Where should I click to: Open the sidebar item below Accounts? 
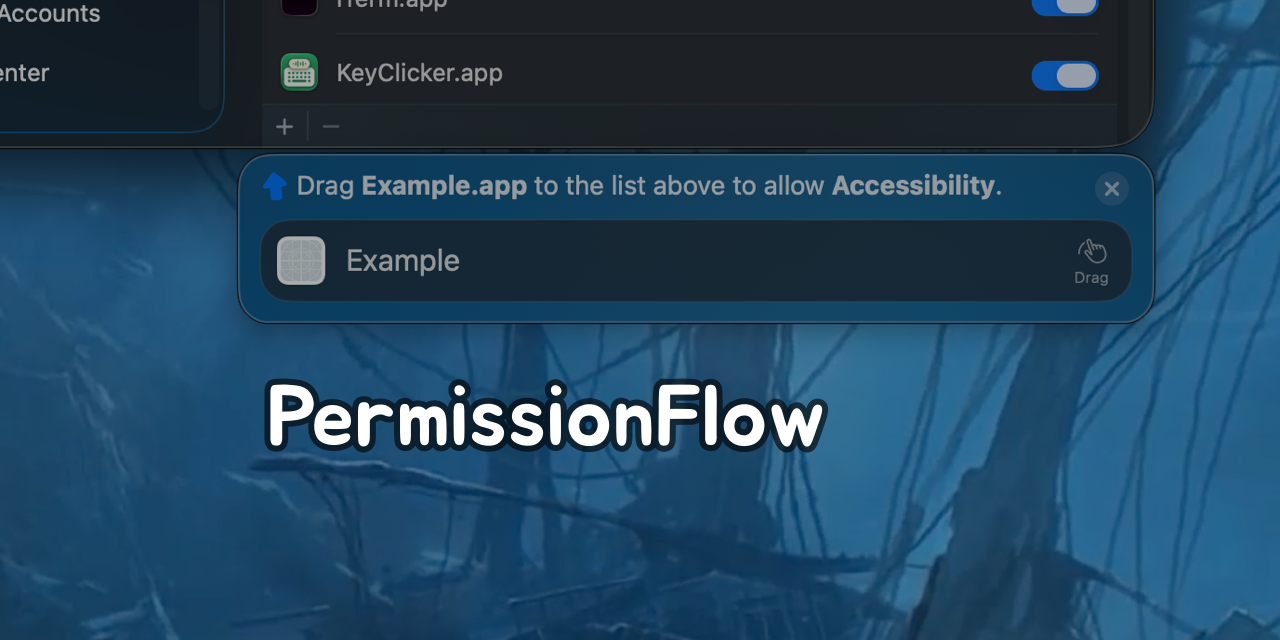25,72
